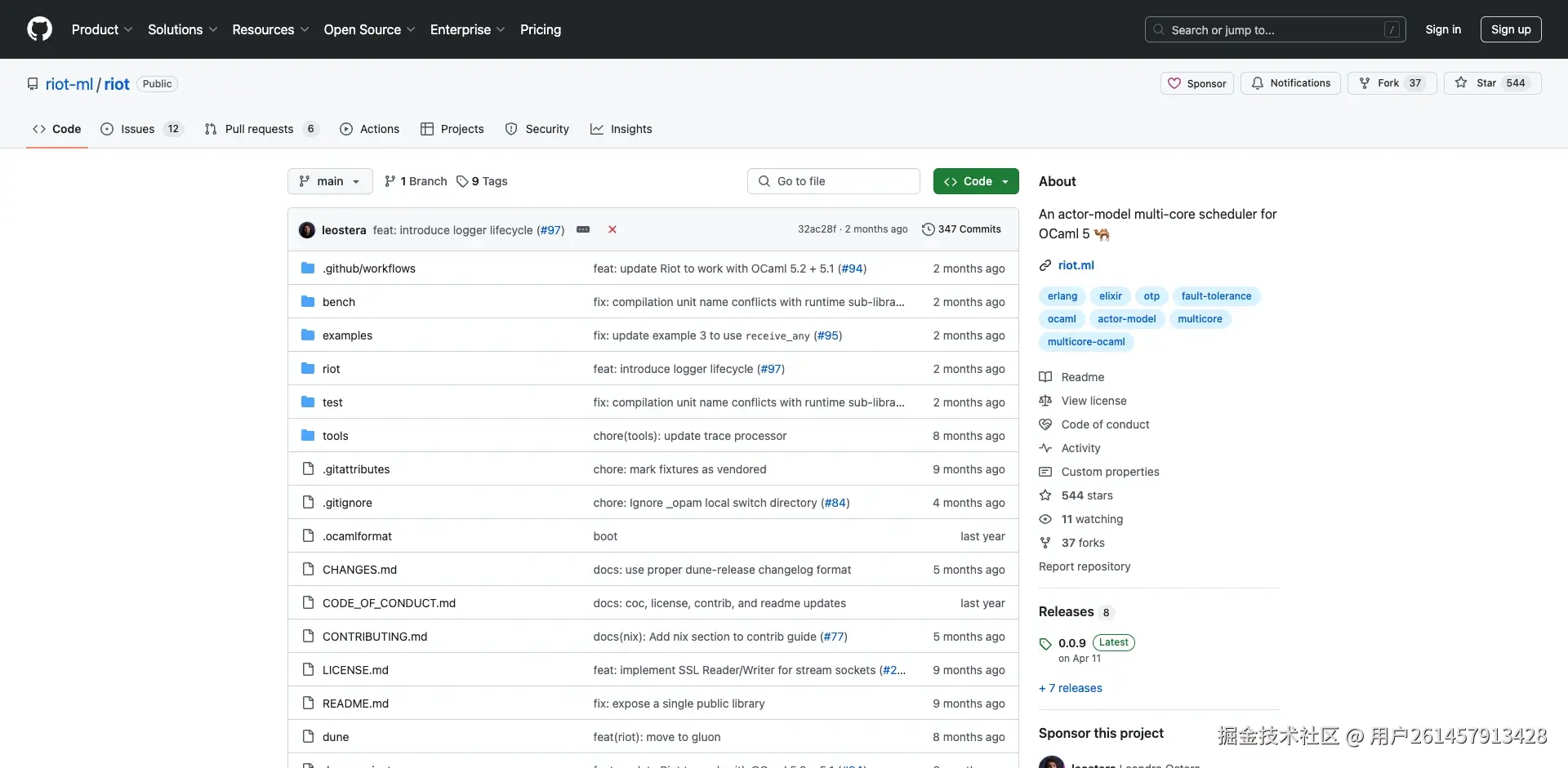Click the Pricing menu item
1568x768 pixels.
coord(541,29)
